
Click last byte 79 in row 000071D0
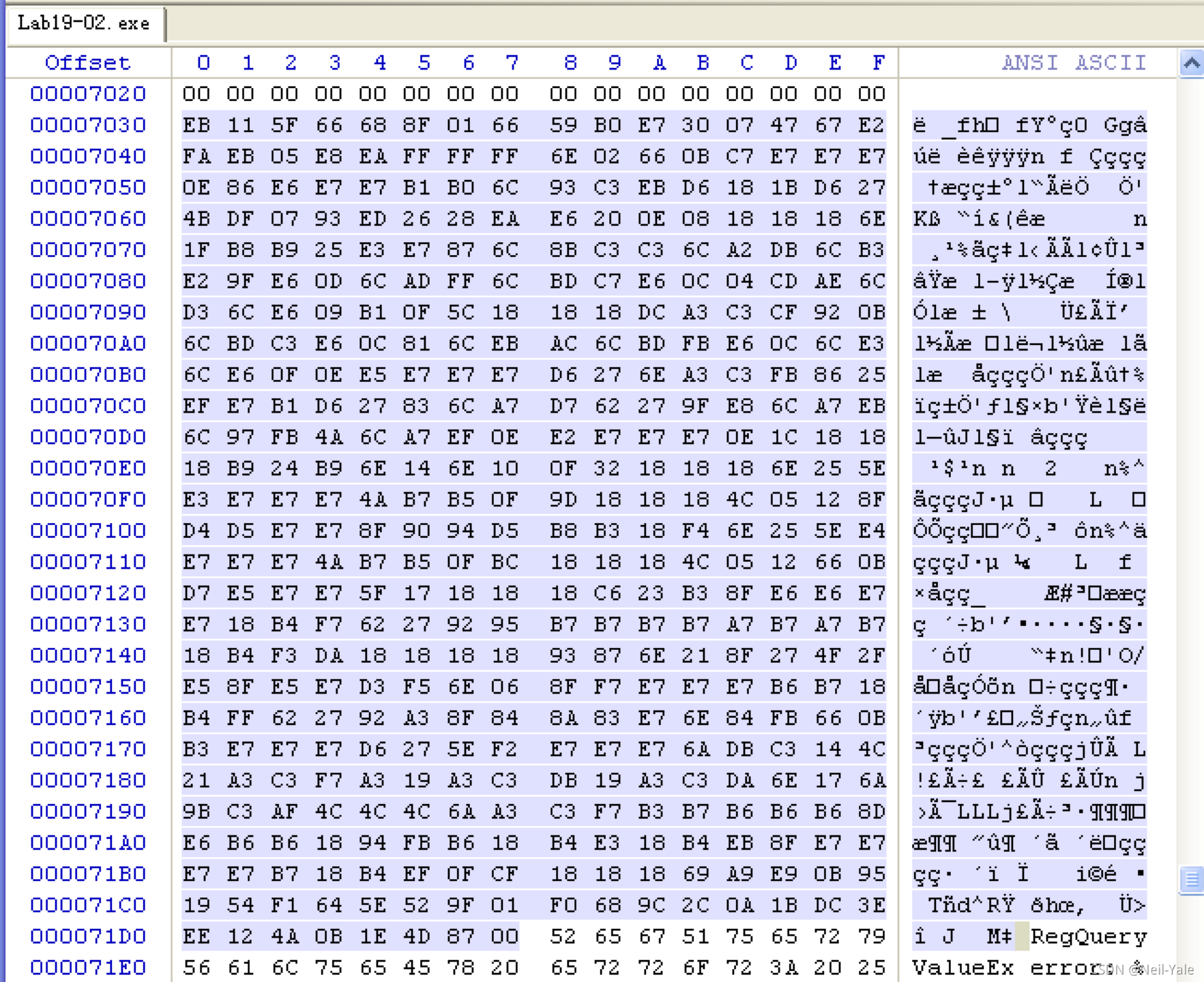[x=872, y=936]
